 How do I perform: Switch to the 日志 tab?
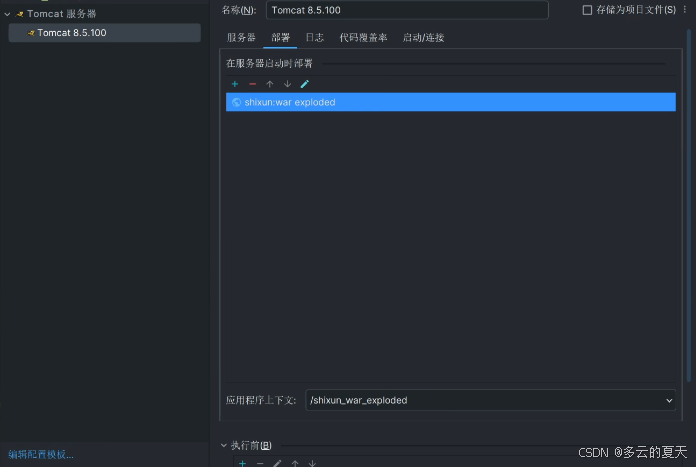click(314, 38)
